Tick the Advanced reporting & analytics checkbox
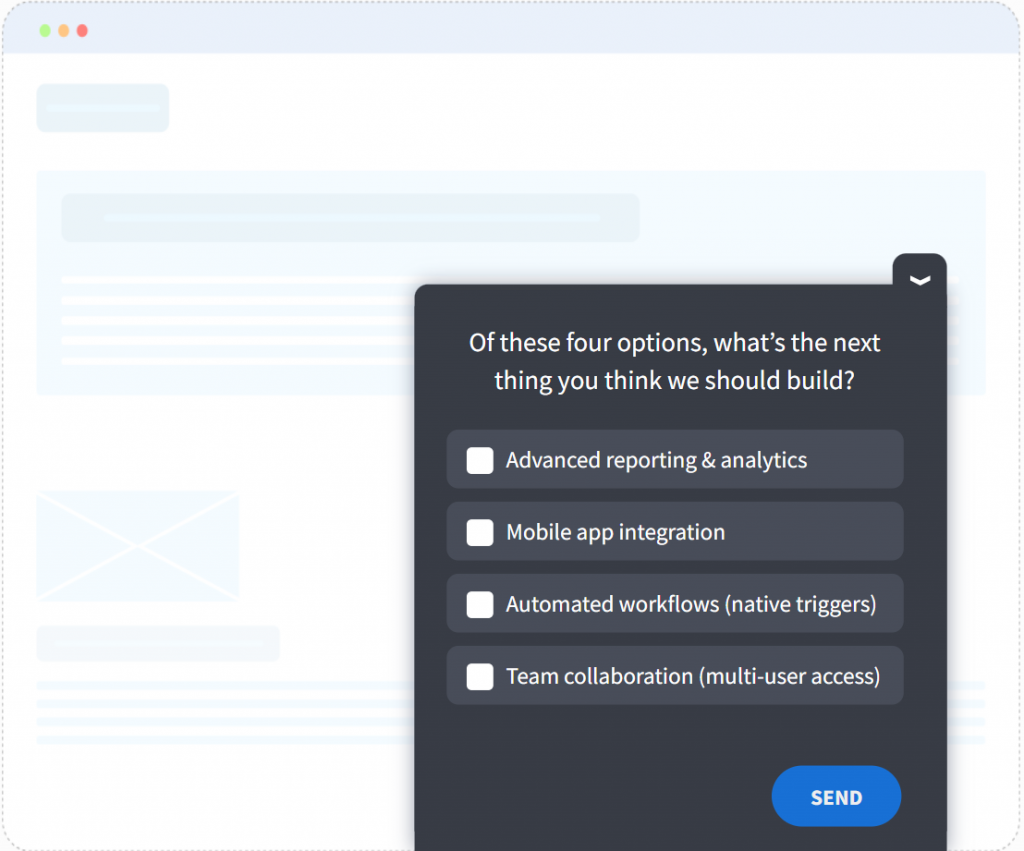 click(x=480, y=460)
